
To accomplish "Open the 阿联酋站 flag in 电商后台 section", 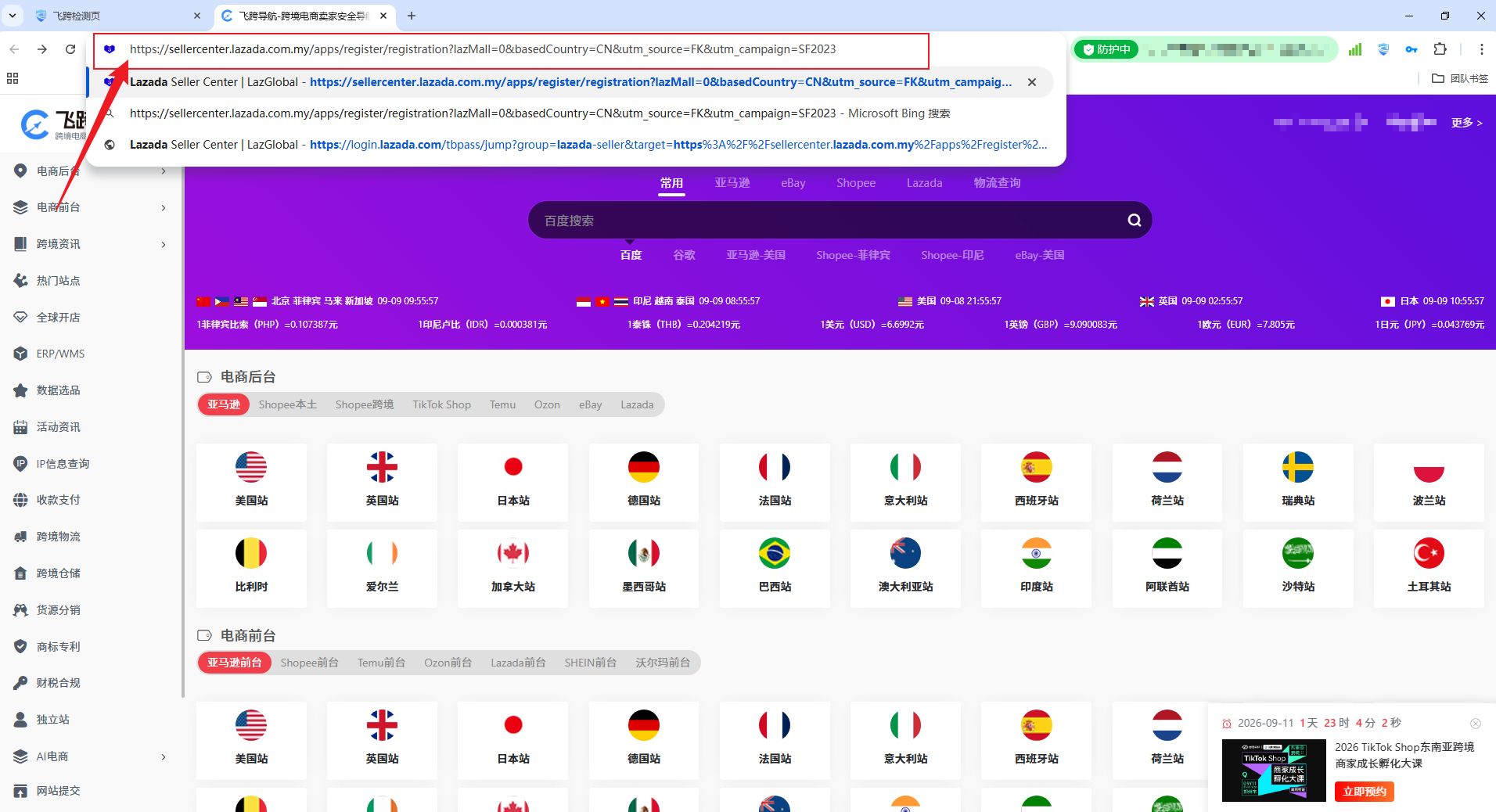I will pos(1167,553).
